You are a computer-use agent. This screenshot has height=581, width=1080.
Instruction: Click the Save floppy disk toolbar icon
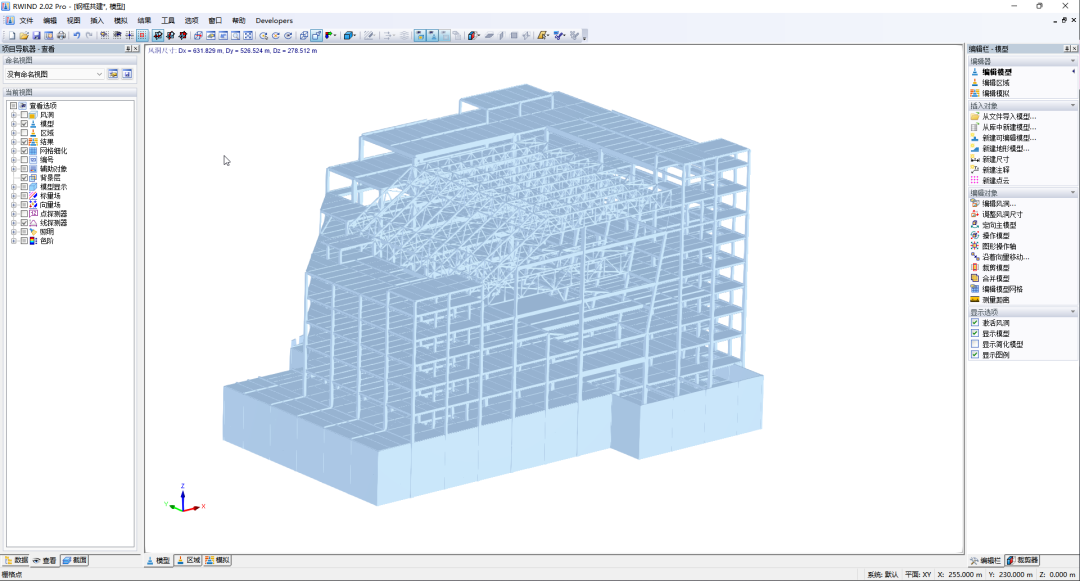click(x=36, y=35)
